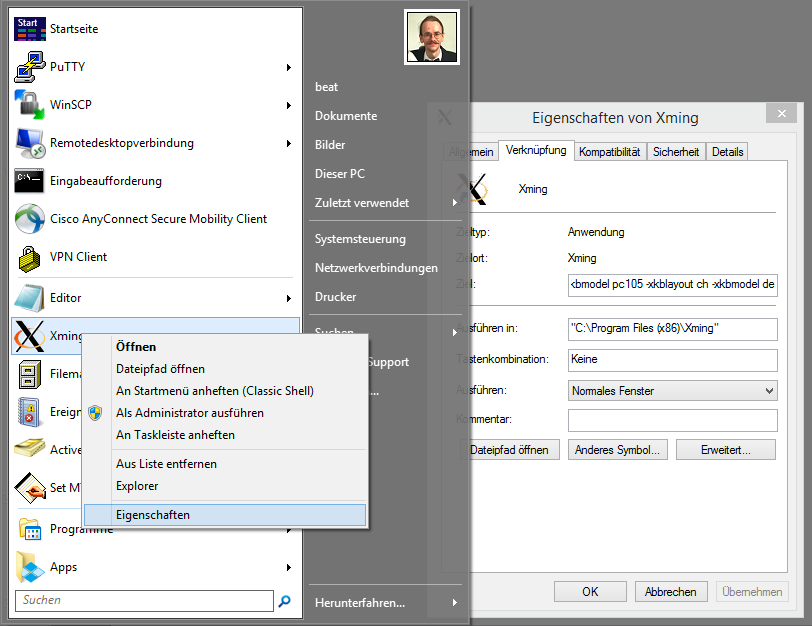Close the Eigenschaften von Xming dialog
This screenshot has height=626, width=812.
tap(782, 113)
